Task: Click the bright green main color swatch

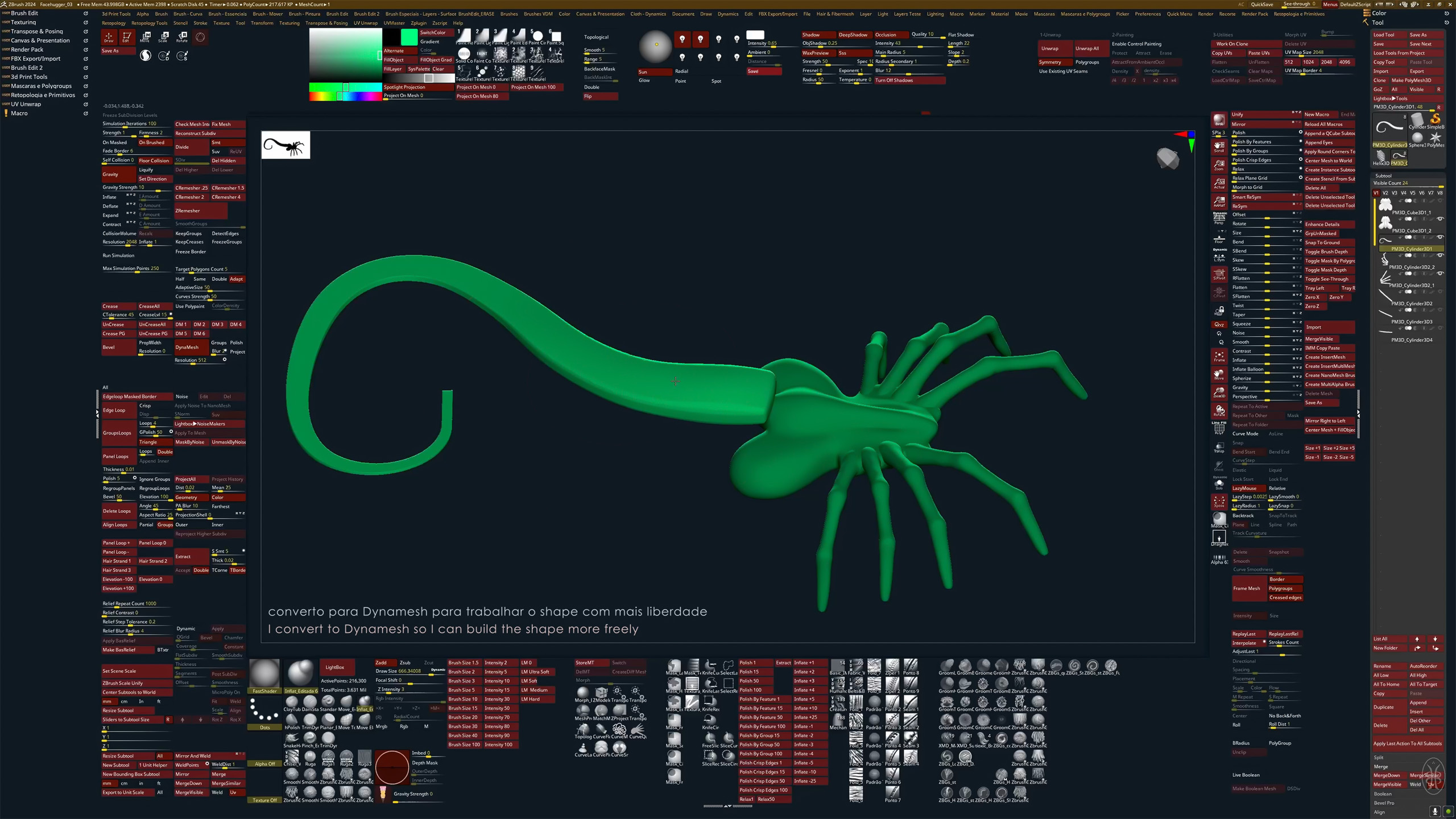Action: click(x=409, y=38)
